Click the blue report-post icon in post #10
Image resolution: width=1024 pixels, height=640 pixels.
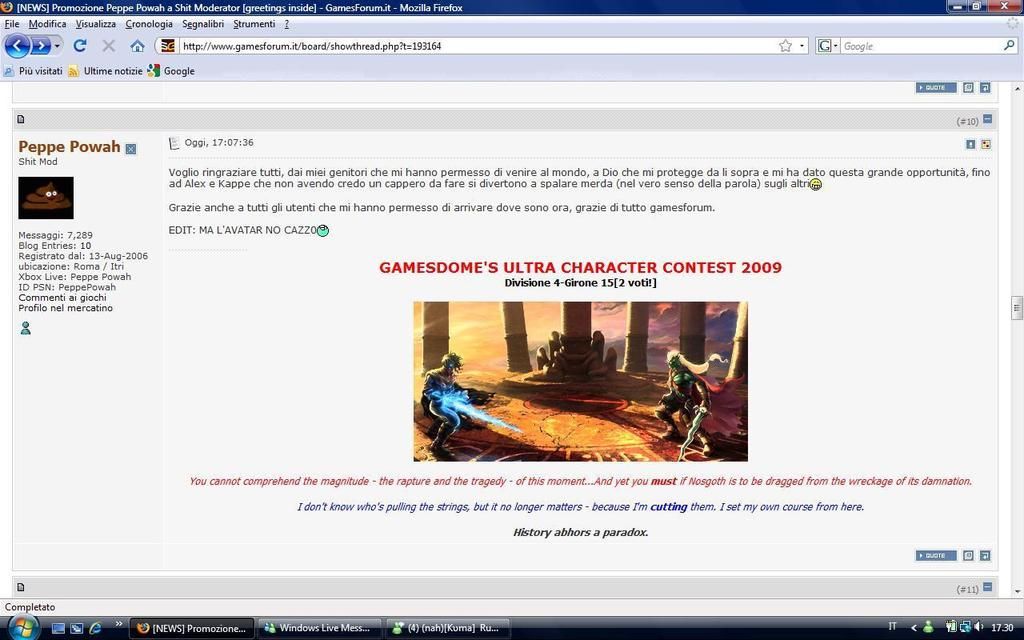click(970, 144)
